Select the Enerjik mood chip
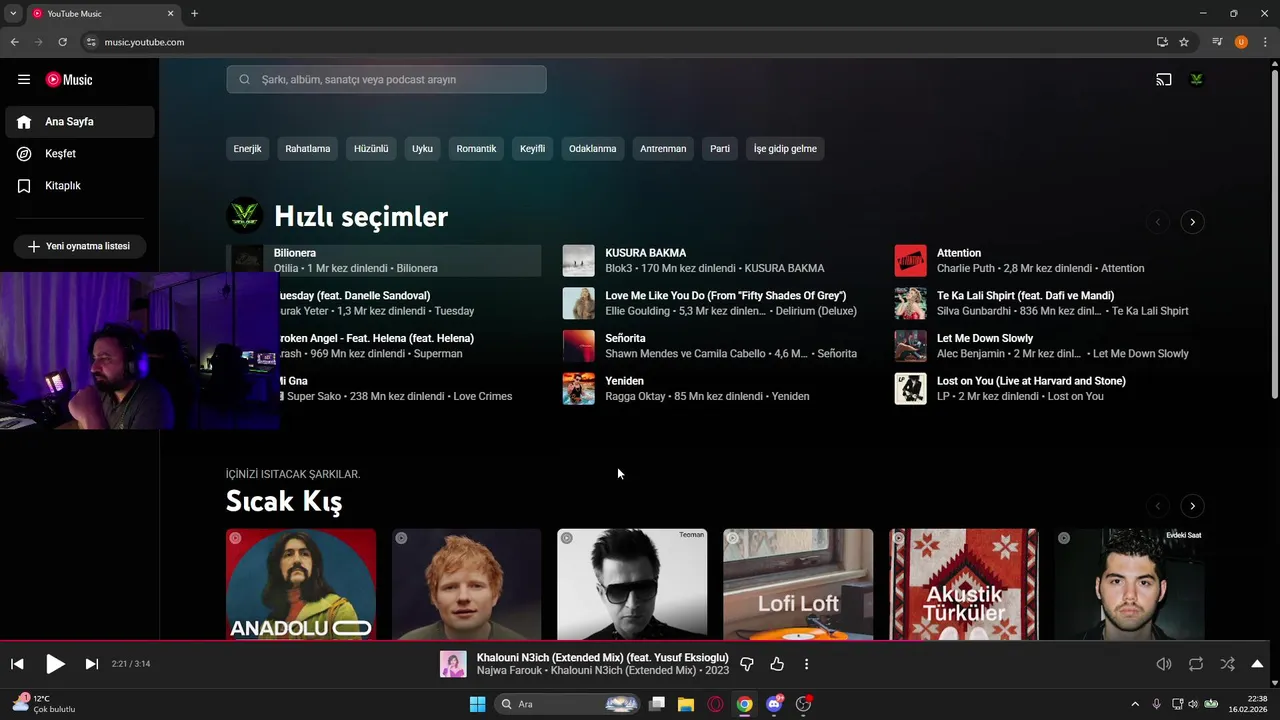This screenshot has width=1280, height=720. (x=247, y=149)
